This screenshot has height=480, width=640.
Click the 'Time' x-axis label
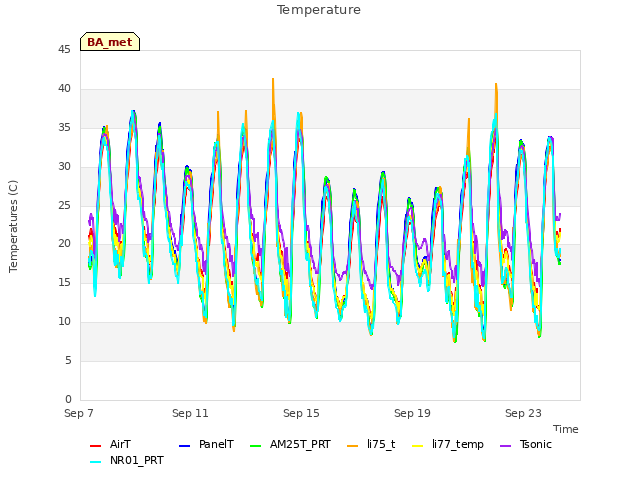(566, 429)
